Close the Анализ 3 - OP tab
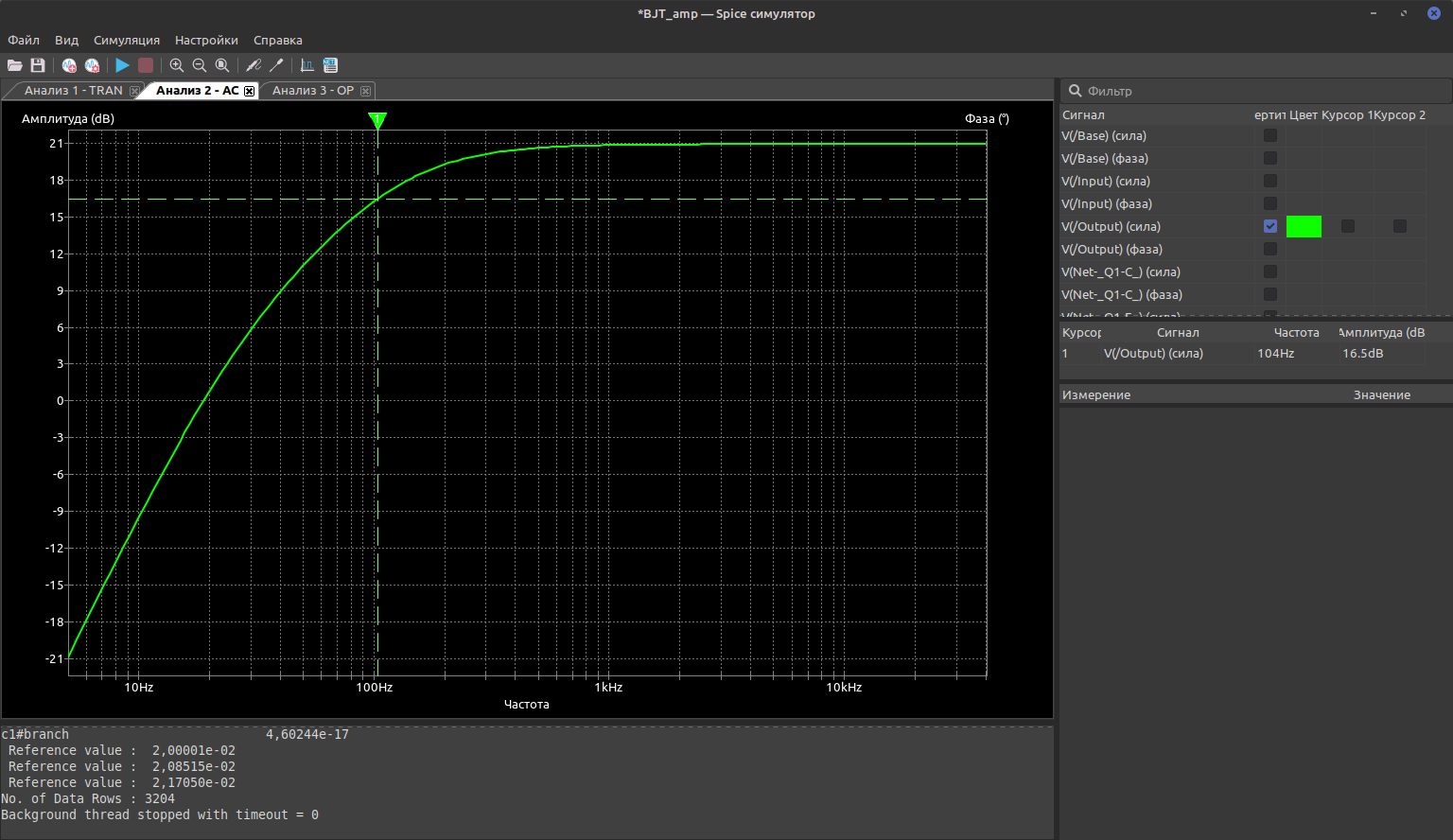 tap(365, 91)
